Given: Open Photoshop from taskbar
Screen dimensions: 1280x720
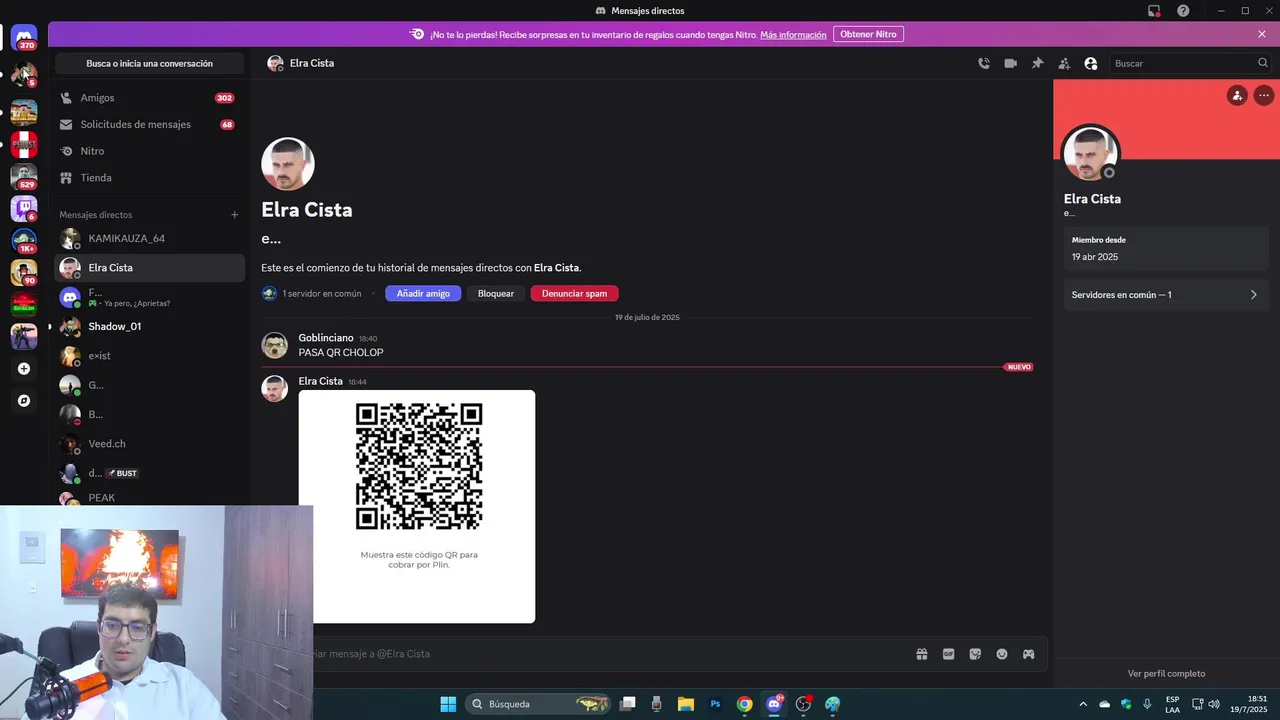Looking at the screenshot, I should (715, 704).
